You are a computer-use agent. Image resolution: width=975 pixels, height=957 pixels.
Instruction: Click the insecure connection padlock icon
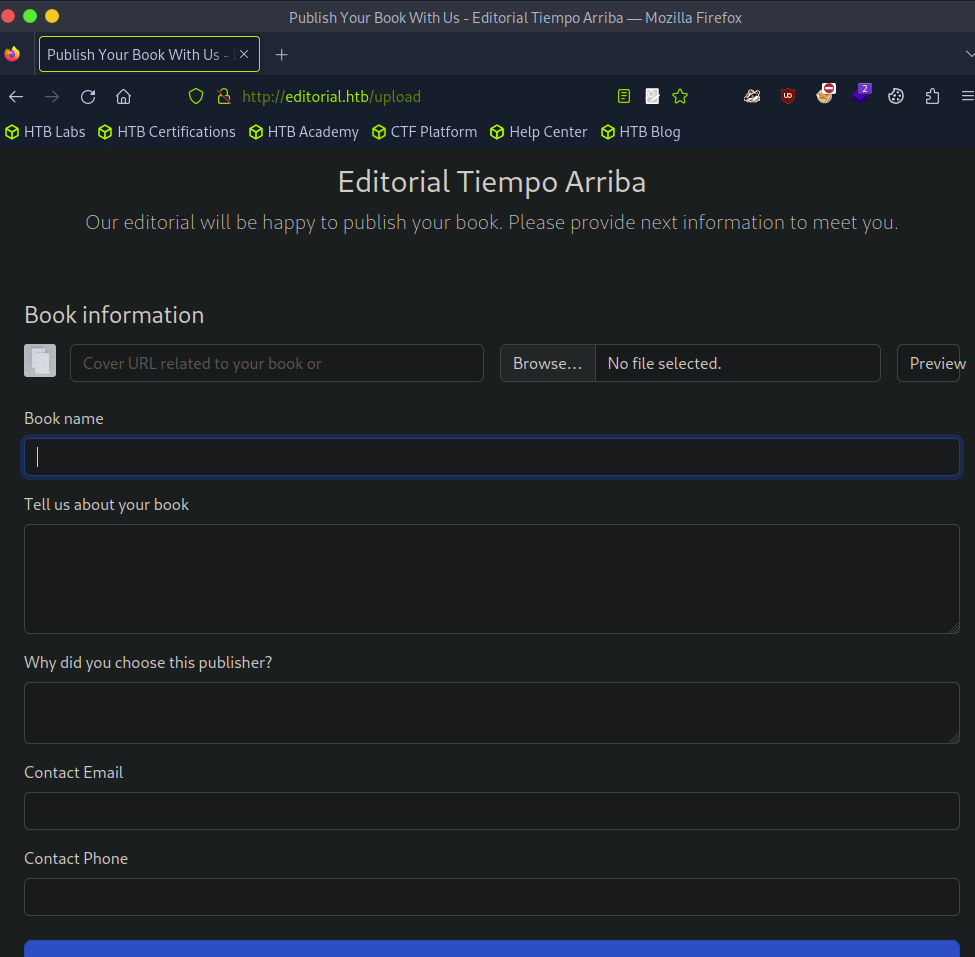coord(223,97)
